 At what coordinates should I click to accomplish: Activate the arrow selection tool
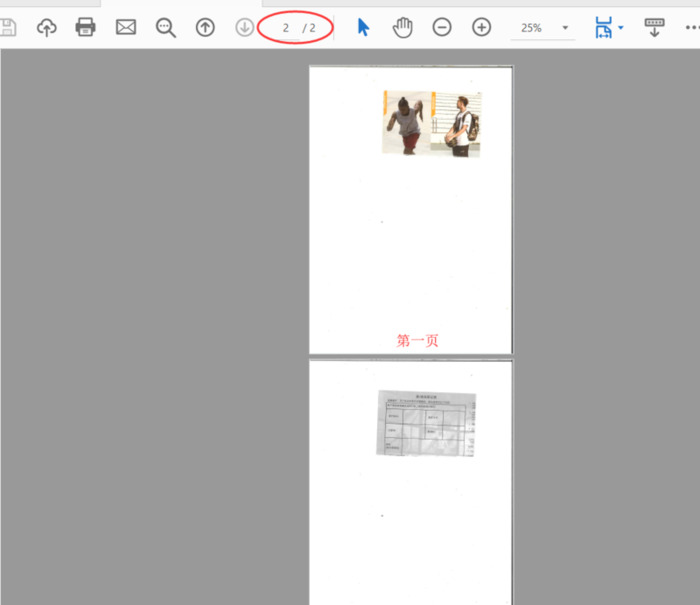pos(363,27)
